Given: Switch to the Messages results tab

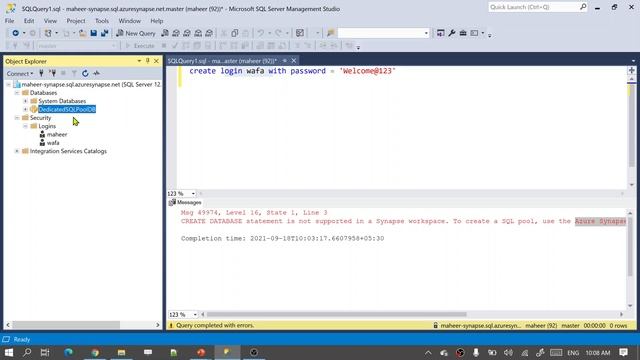Looking at the screenshot, I should click(x=185, y=202).
